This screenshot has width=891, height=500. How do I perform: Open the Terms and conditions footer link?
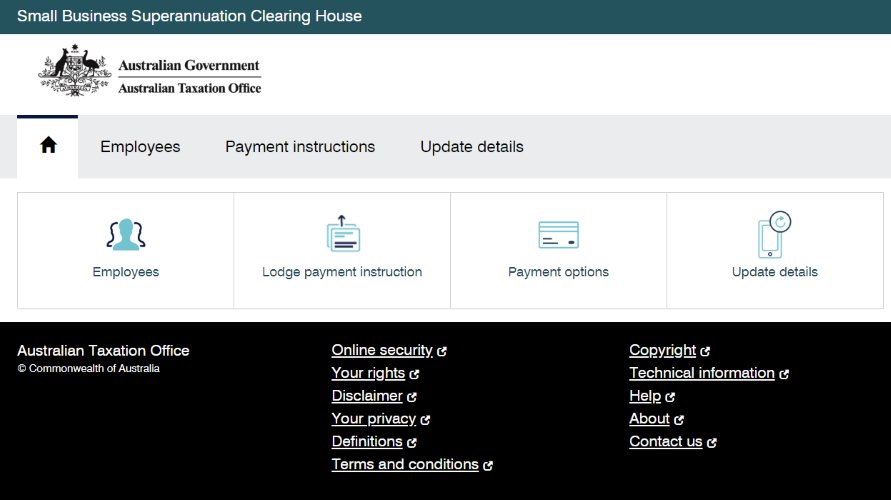tap(405, 464)
